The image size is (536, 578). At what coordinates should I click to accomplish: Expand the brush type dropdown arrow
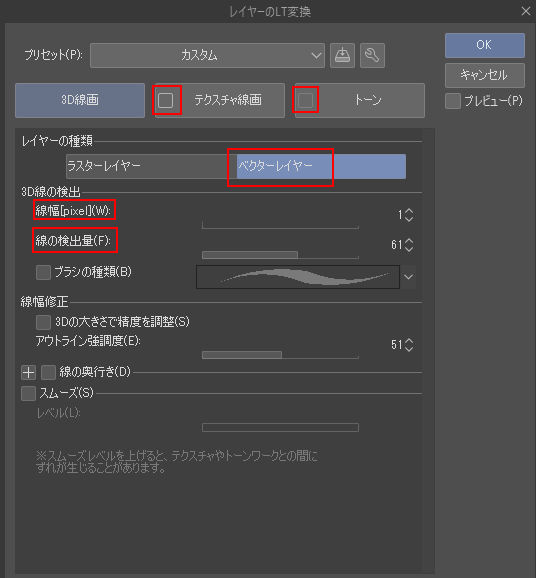pos(408,276)
